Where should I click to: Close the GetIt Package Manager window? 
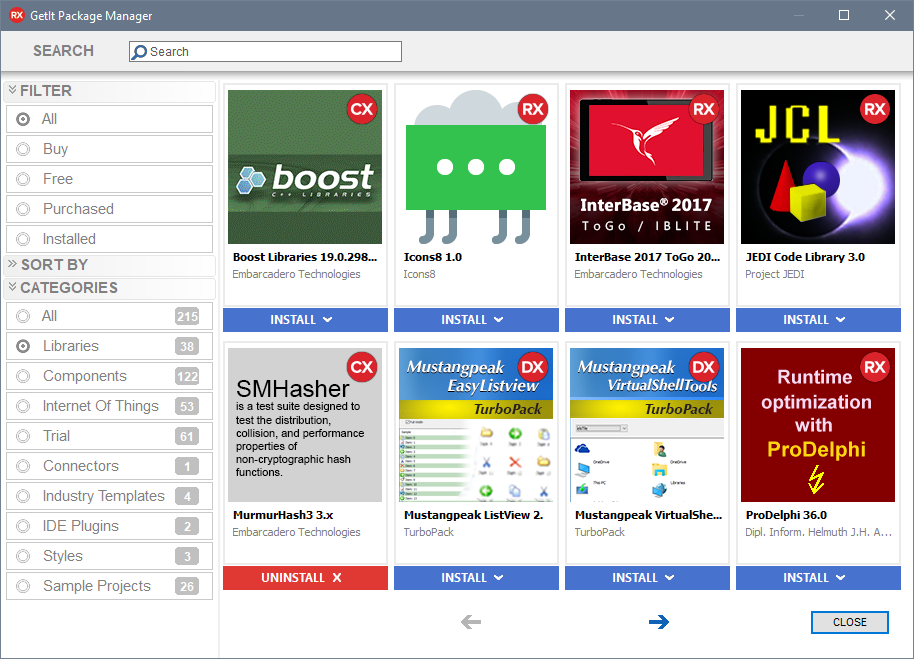coord(890,15)
